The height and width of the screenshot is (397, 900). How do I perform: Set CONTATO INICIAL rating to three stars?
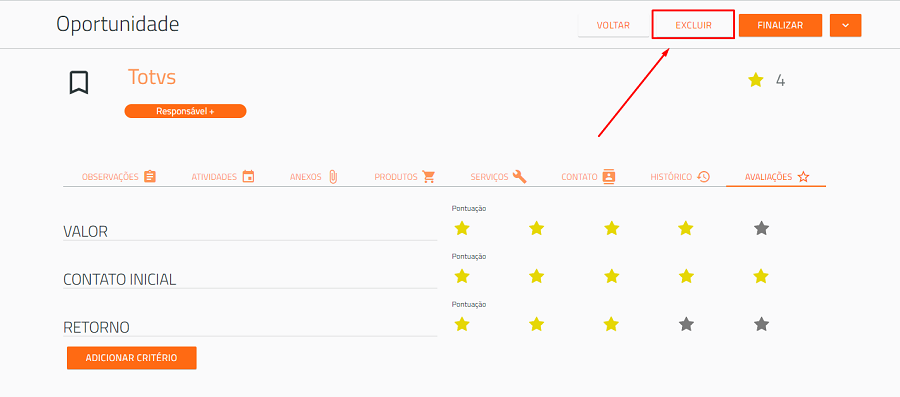(611, 277)
